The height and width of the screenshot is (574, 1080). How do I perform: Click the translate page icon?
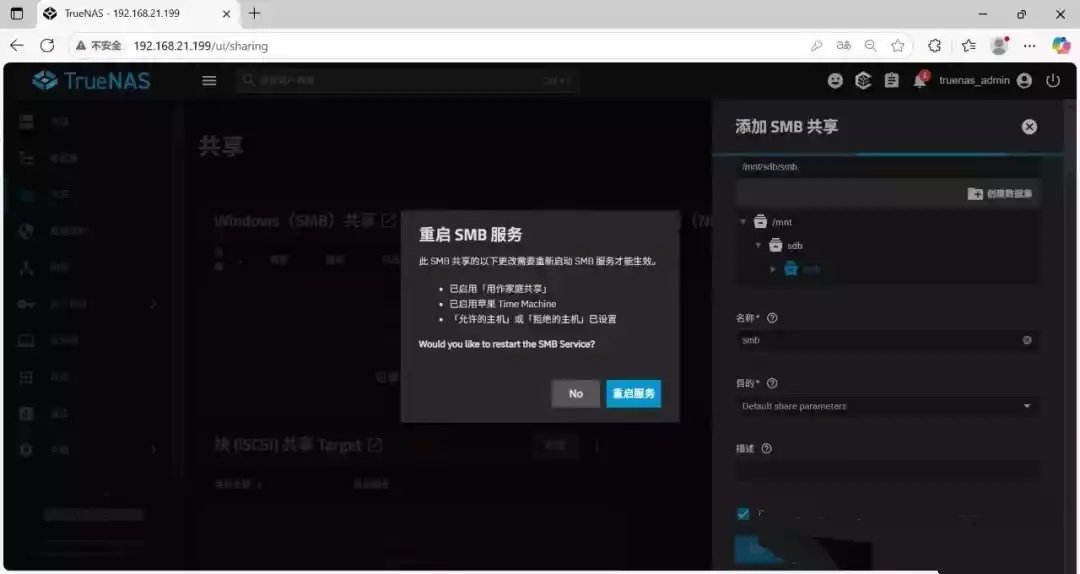[843, 45]
